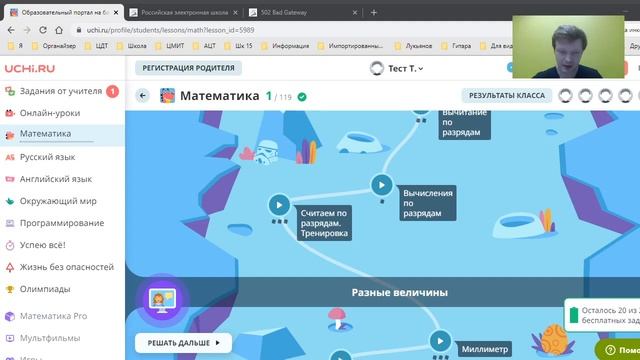Open the Школа bookmark folder
Viewport: 640px width, 360px height.
(132, 46)
